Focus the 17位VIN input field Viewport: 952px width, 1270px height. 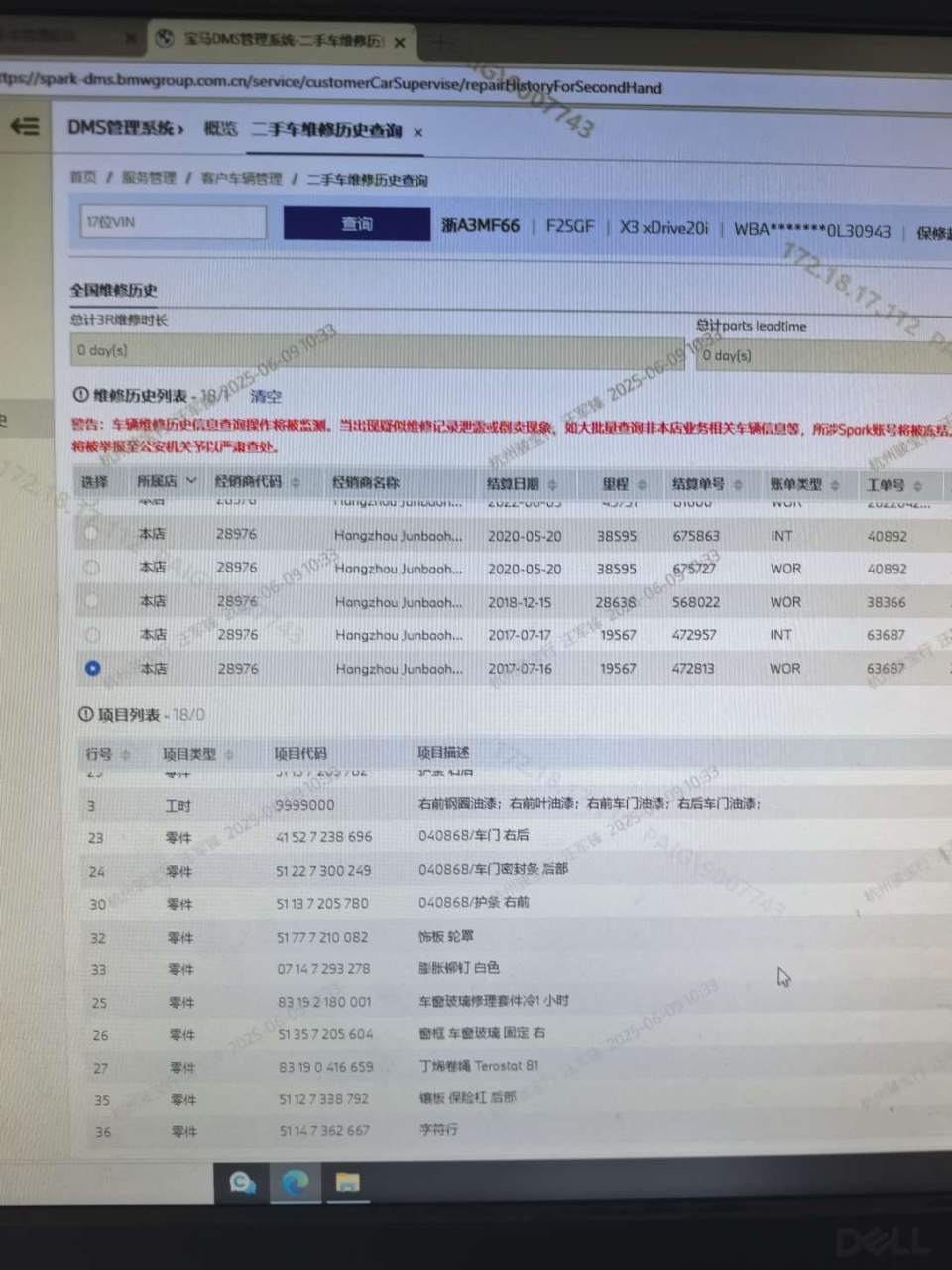pyautogui.click(x=173, y=221)
